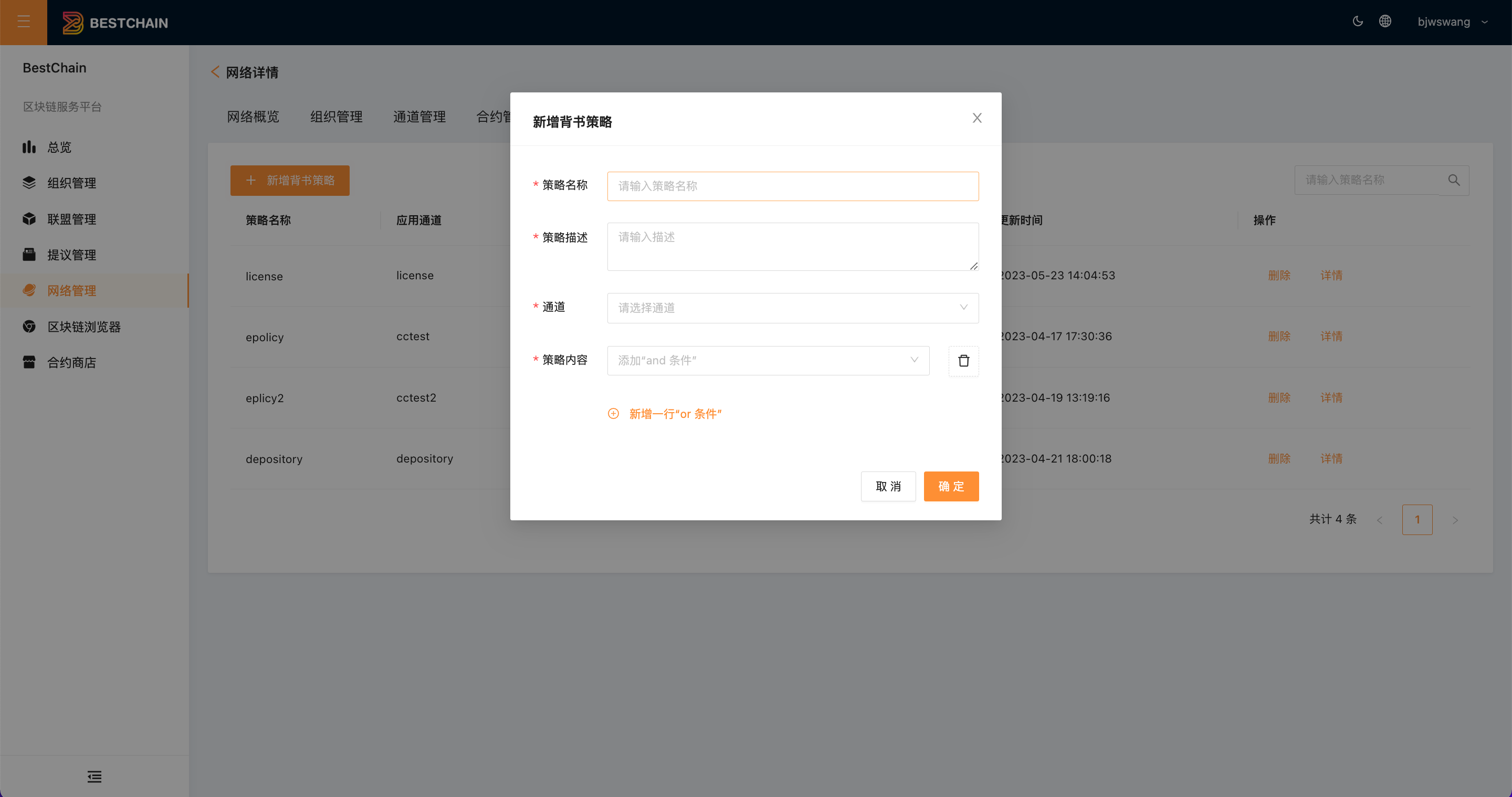Click the 新增背书策略 button on page
The image size is (1512, 797).
(x=290, y=180)
